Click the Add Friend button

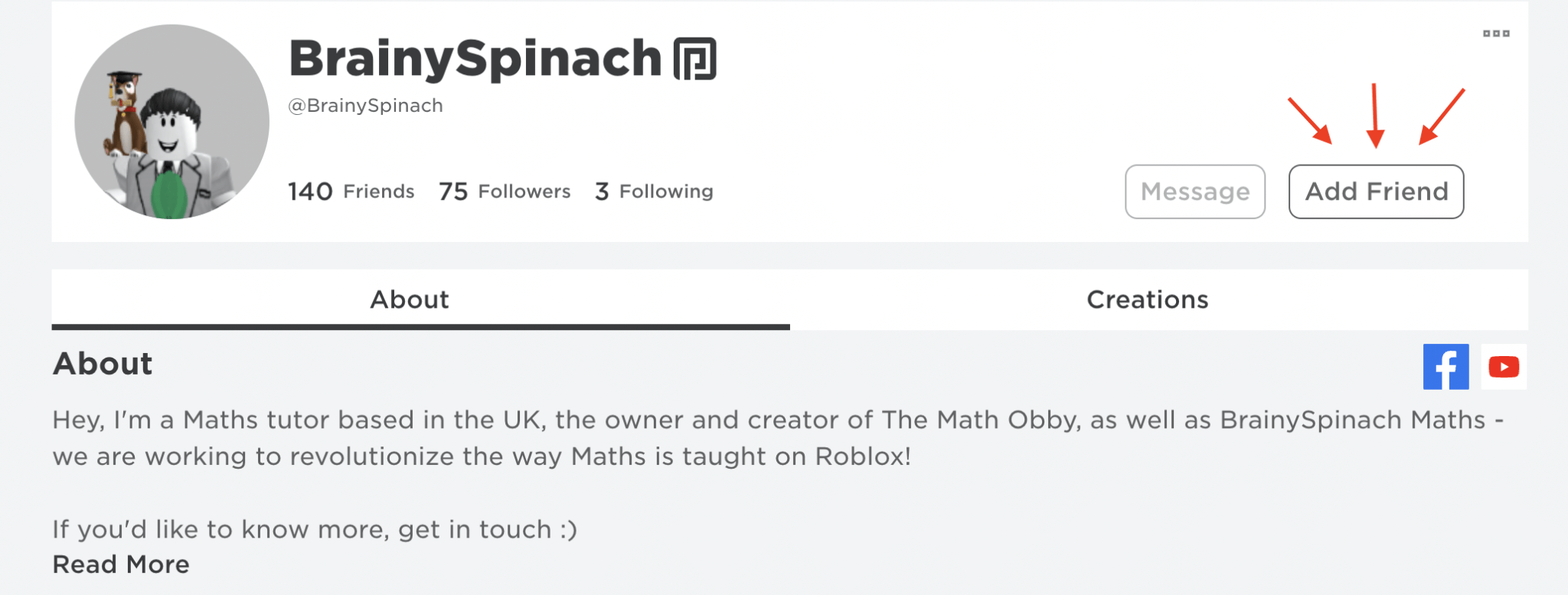pos(1376,191)
